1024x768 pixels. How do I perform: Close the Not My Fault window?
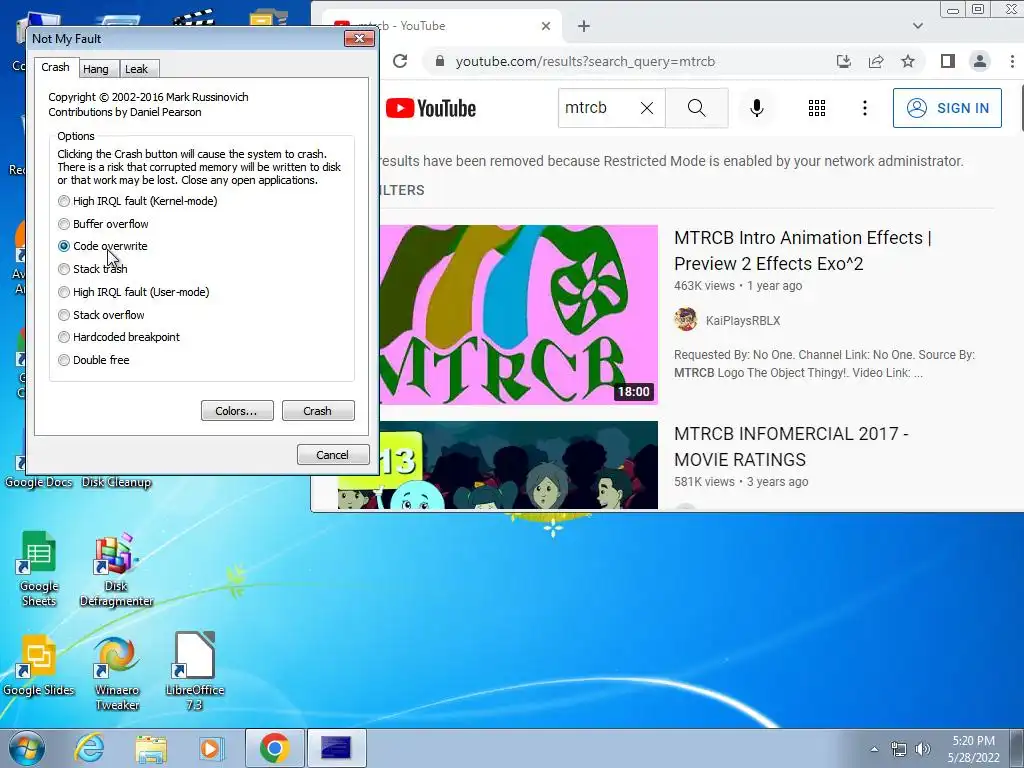tap(359, 39)
